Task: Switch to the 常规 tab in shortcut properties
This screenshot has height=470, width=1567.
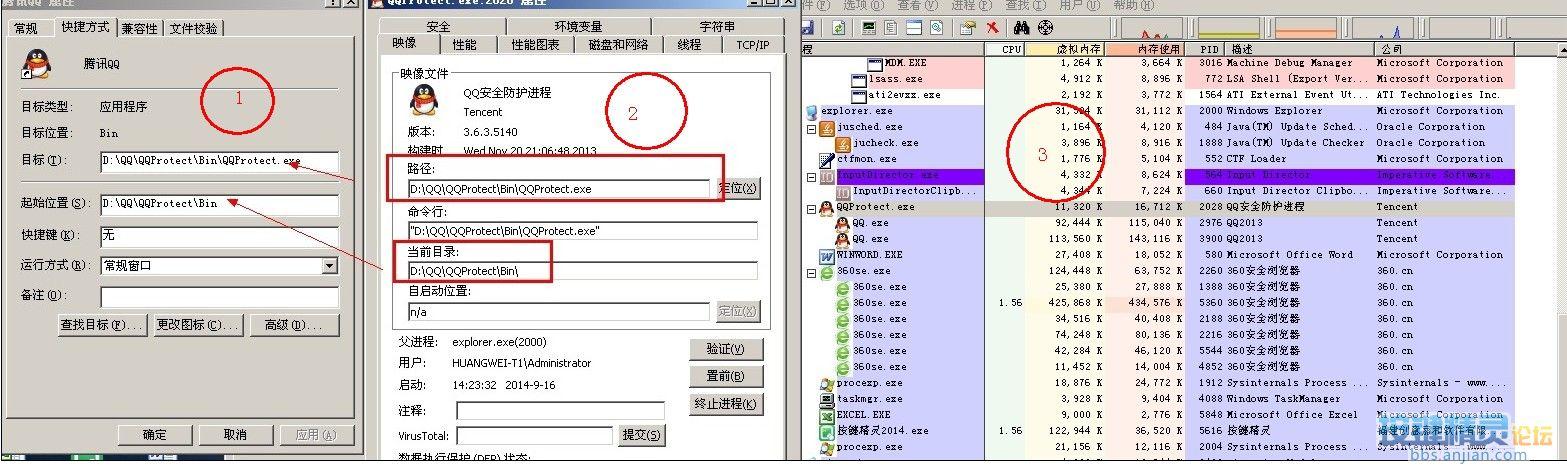Action: [x=26, y=29]
